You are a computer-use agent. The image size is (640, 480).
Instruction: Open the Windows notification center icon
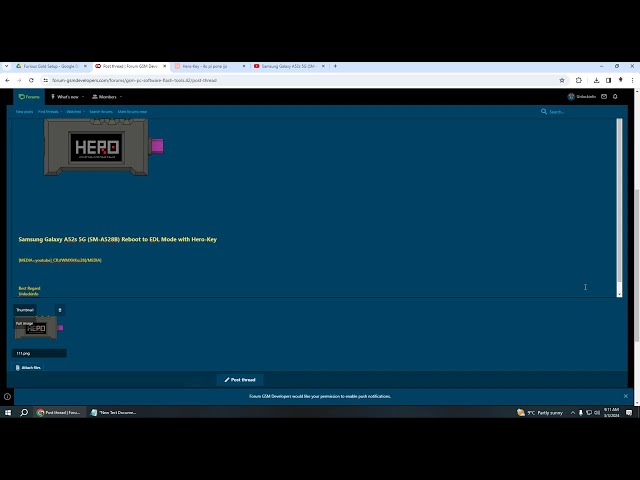tap(629, 413)
